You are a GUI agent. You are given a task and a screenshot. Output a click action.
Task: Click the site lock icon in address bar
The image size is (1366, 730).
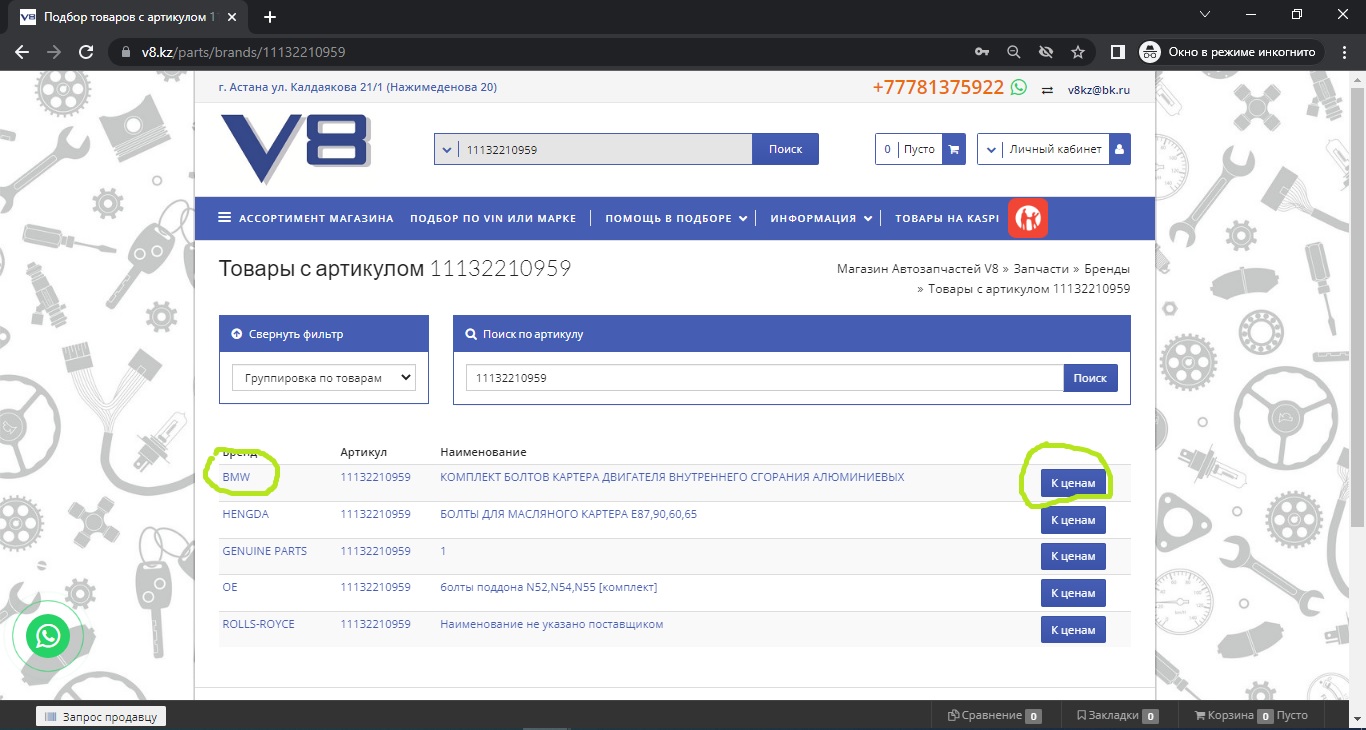125,52
